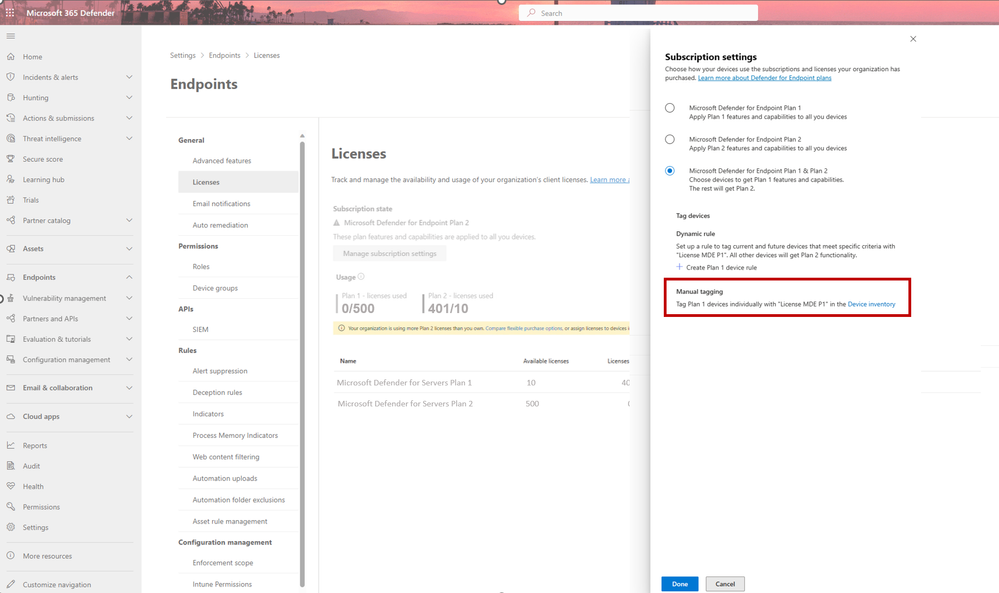The height and width of the screenshot is (593, 999).
Task: Click the Incidents & alerts shield icon
Action: pyautogui.click(x=11, y=77)
